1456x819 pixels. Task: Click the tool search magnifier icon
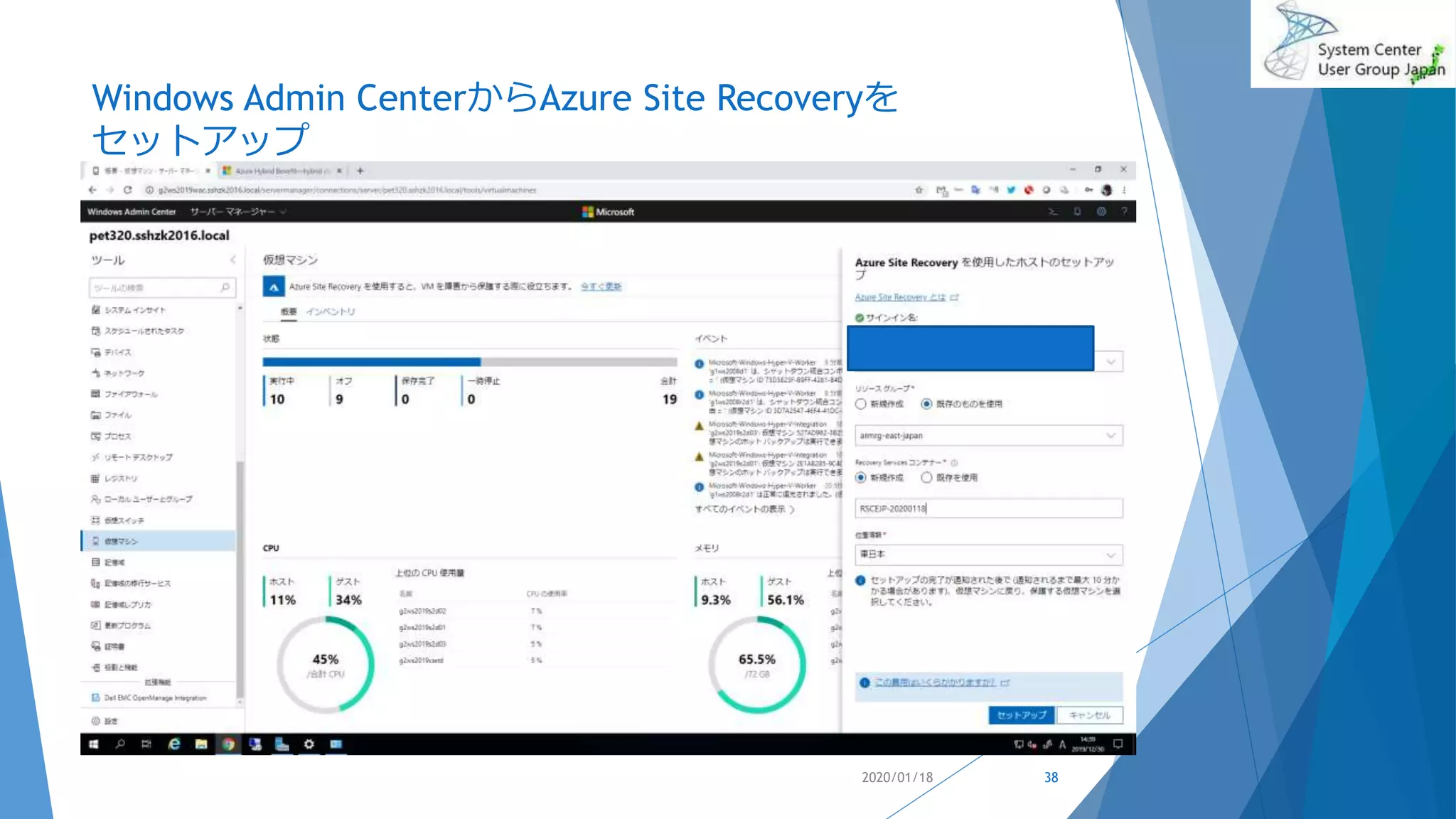pos(225,287)
